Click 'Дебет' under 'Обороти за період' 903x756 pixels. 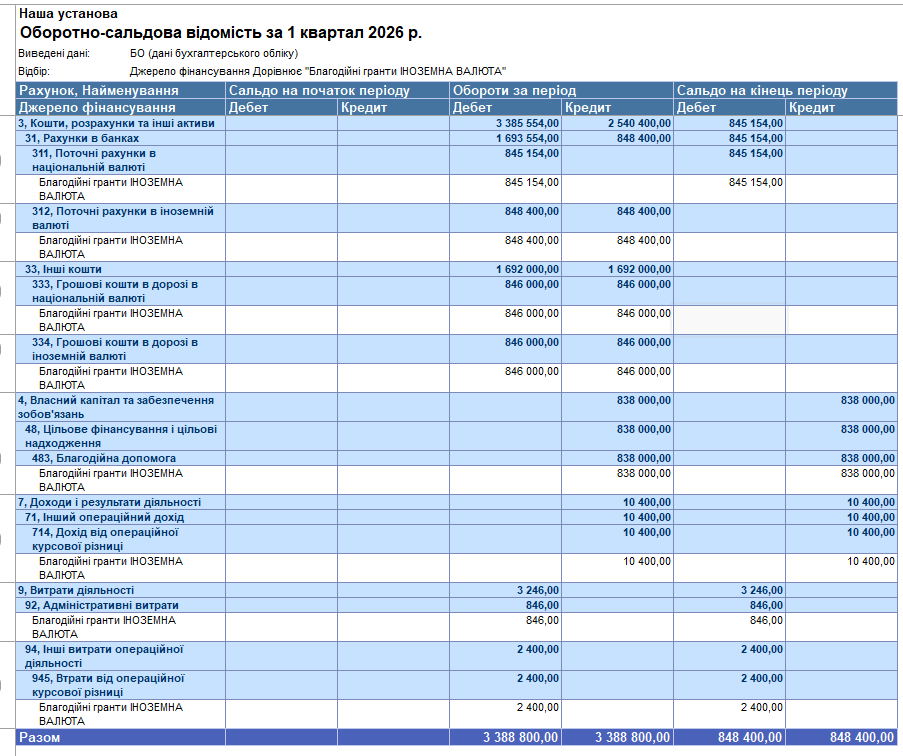pos(506,107)
